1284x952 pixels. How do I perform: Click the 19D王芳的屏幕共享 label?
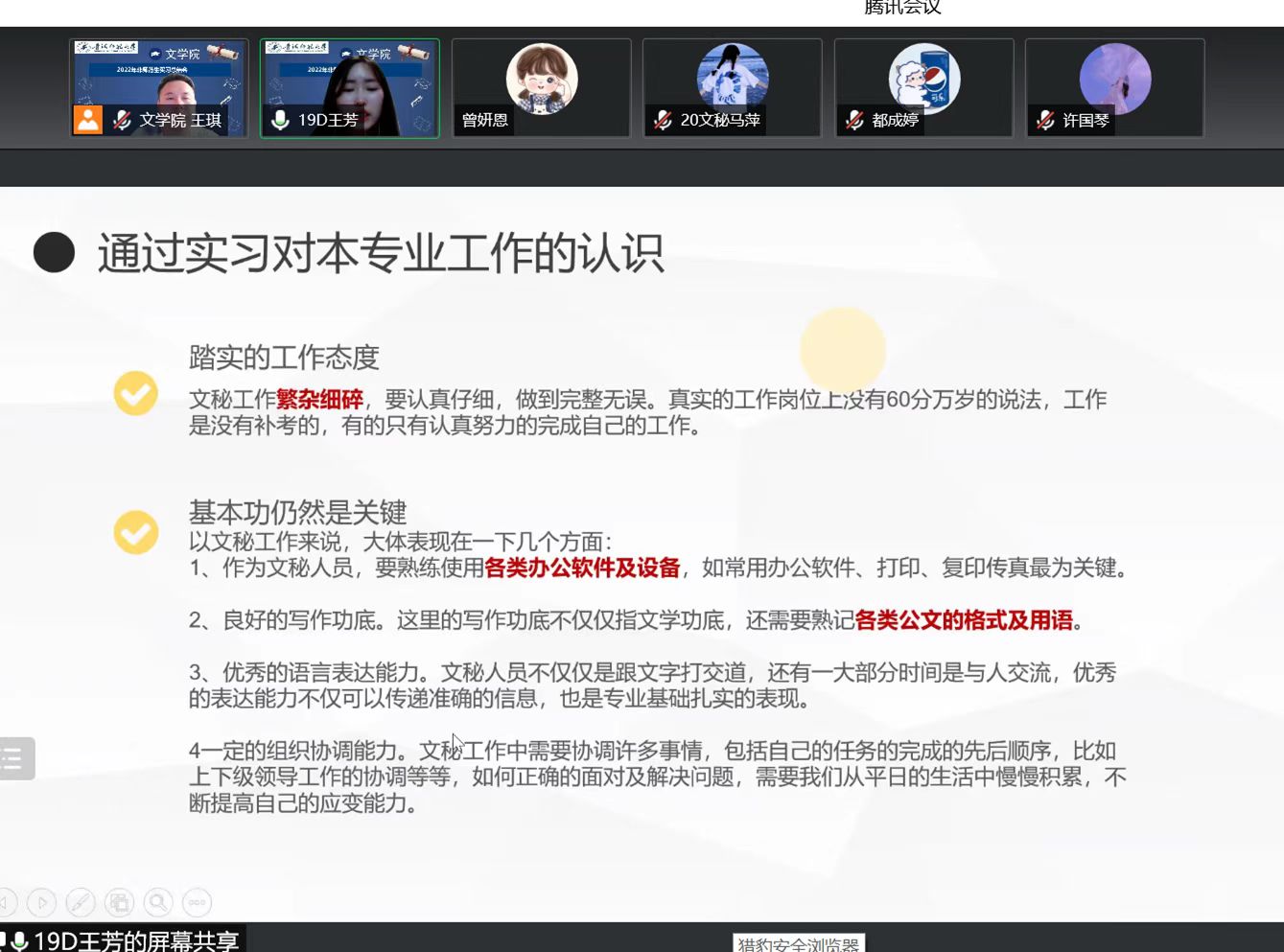tap(135, 940)
